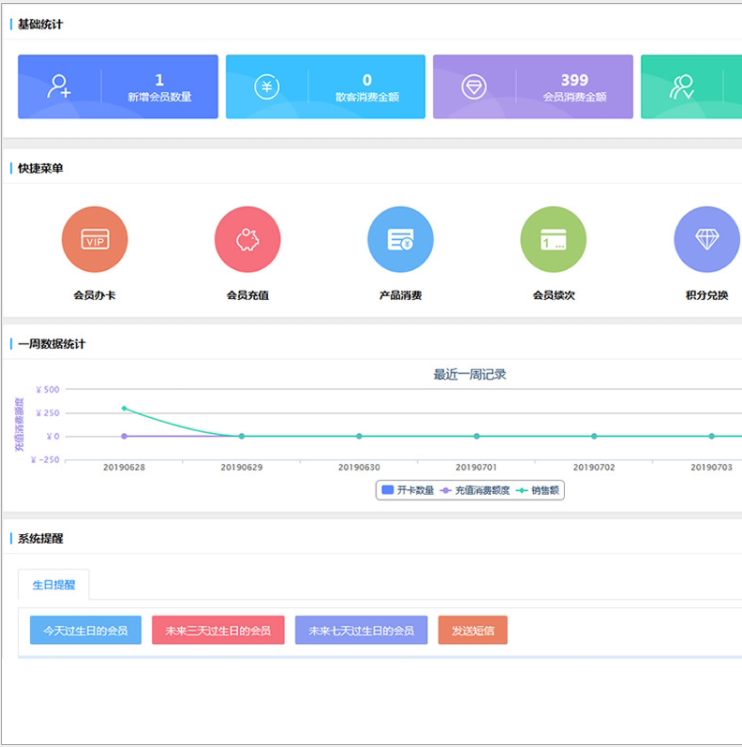
Task: Click the member-check icon on green card
Action: tap(682, 87)
